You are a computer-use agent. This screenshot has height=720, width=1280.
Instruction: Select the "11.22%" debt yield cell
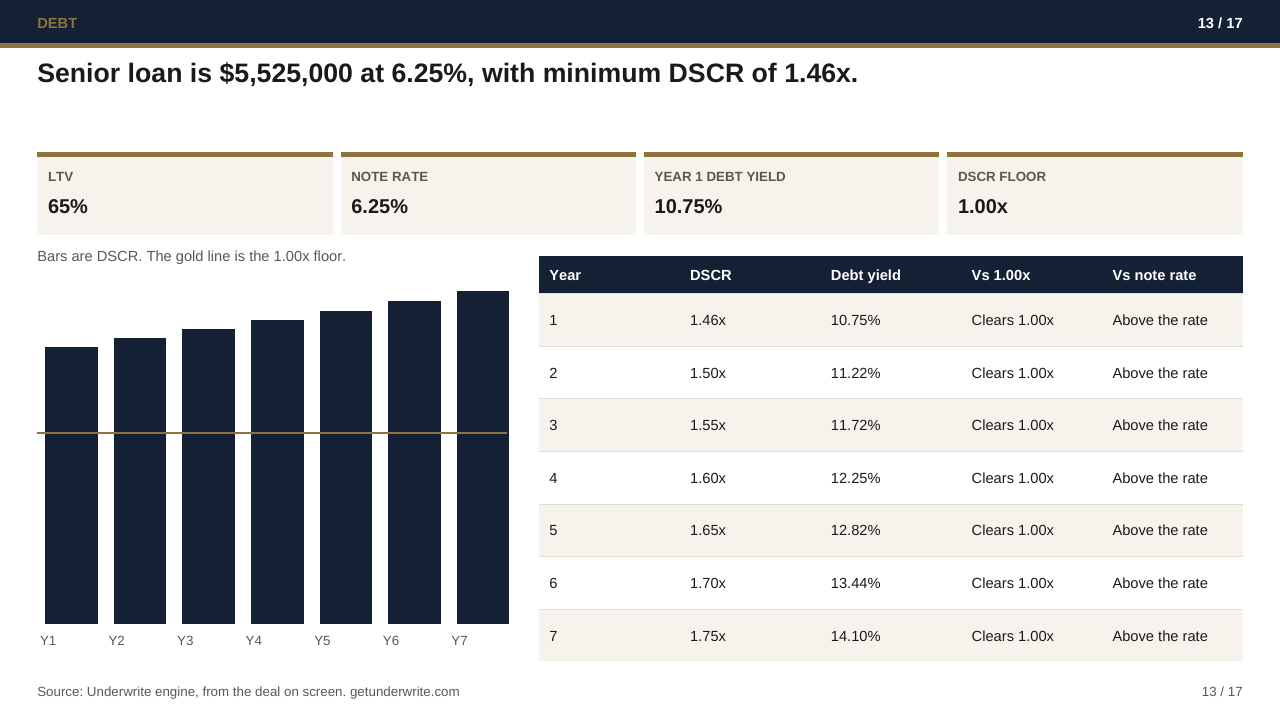(856, 373)
